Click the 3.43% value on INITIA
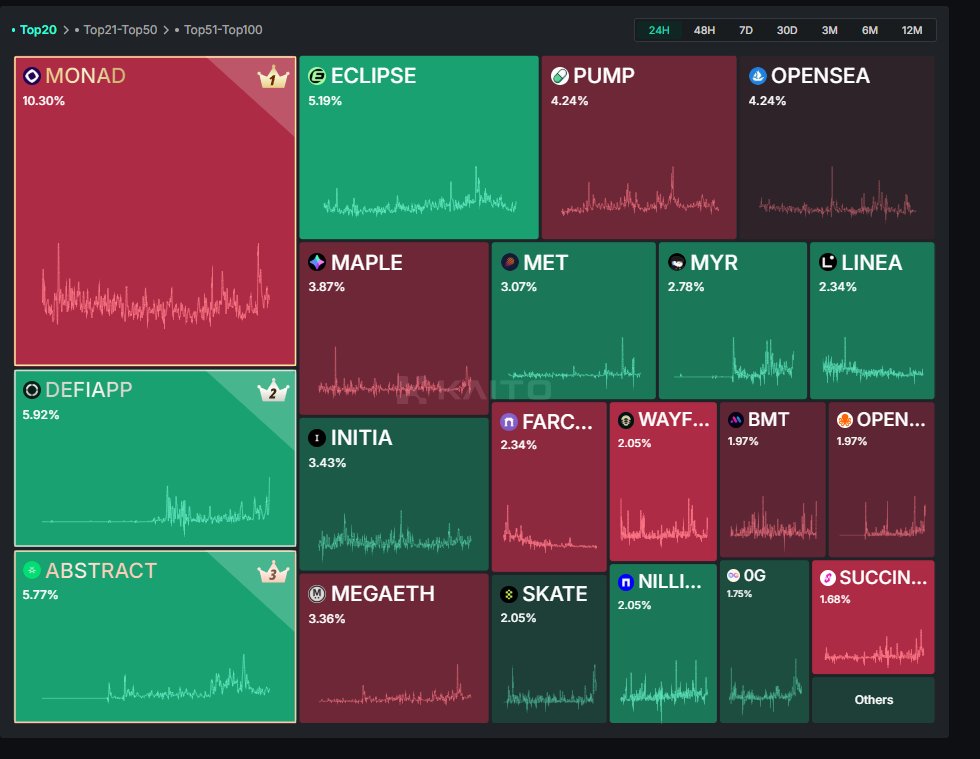980x759 pixels. (x=327, y=463)
